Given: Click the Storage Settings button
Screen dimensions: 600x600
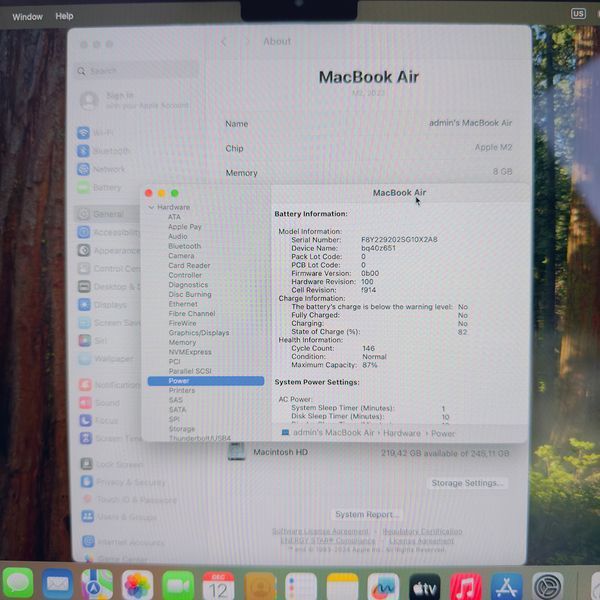Looking at the screenshot, I should tap(467, 483).
